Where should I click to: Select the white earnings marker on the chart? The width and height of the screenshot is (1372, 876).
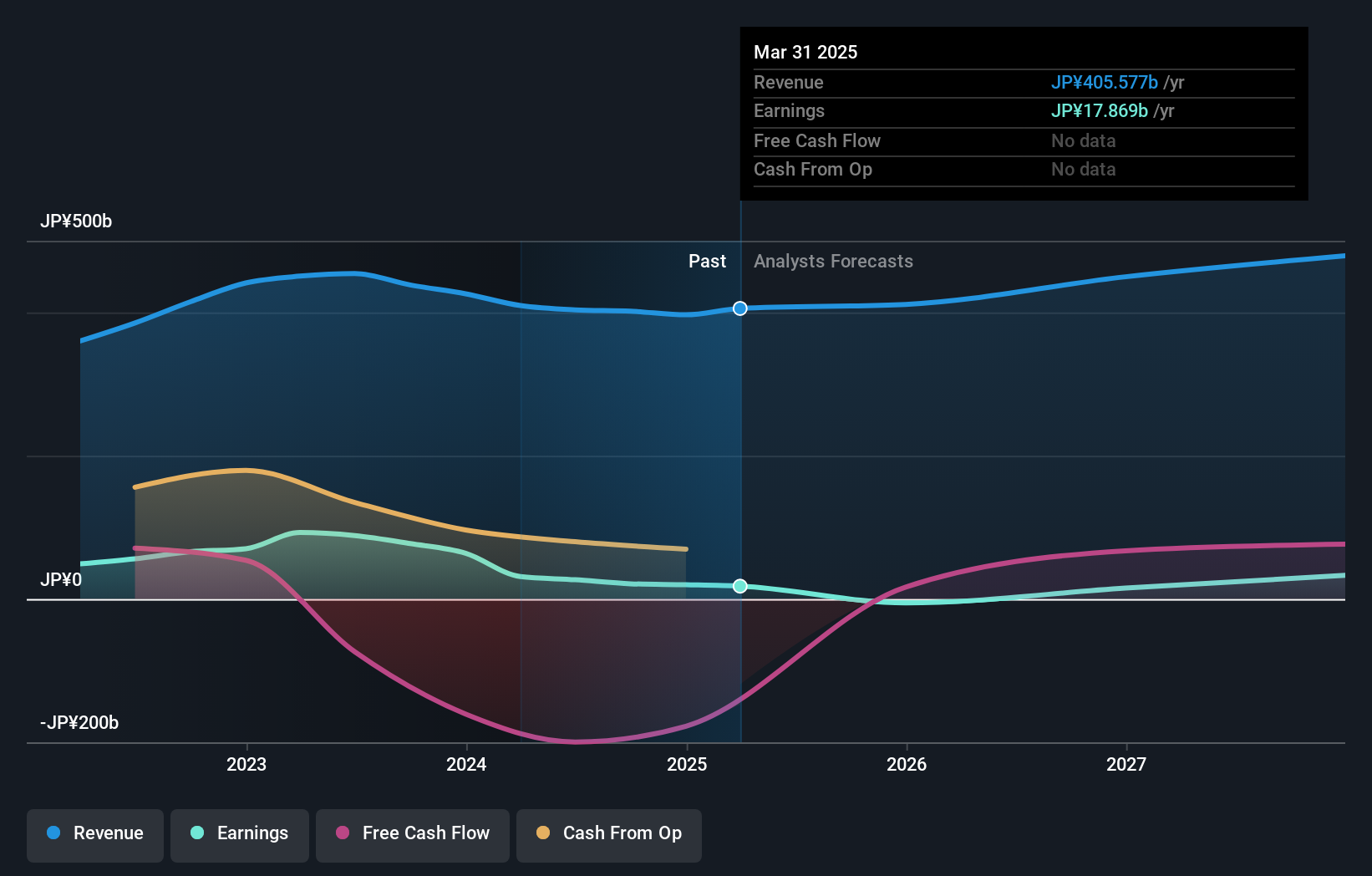tap(739, 586)
